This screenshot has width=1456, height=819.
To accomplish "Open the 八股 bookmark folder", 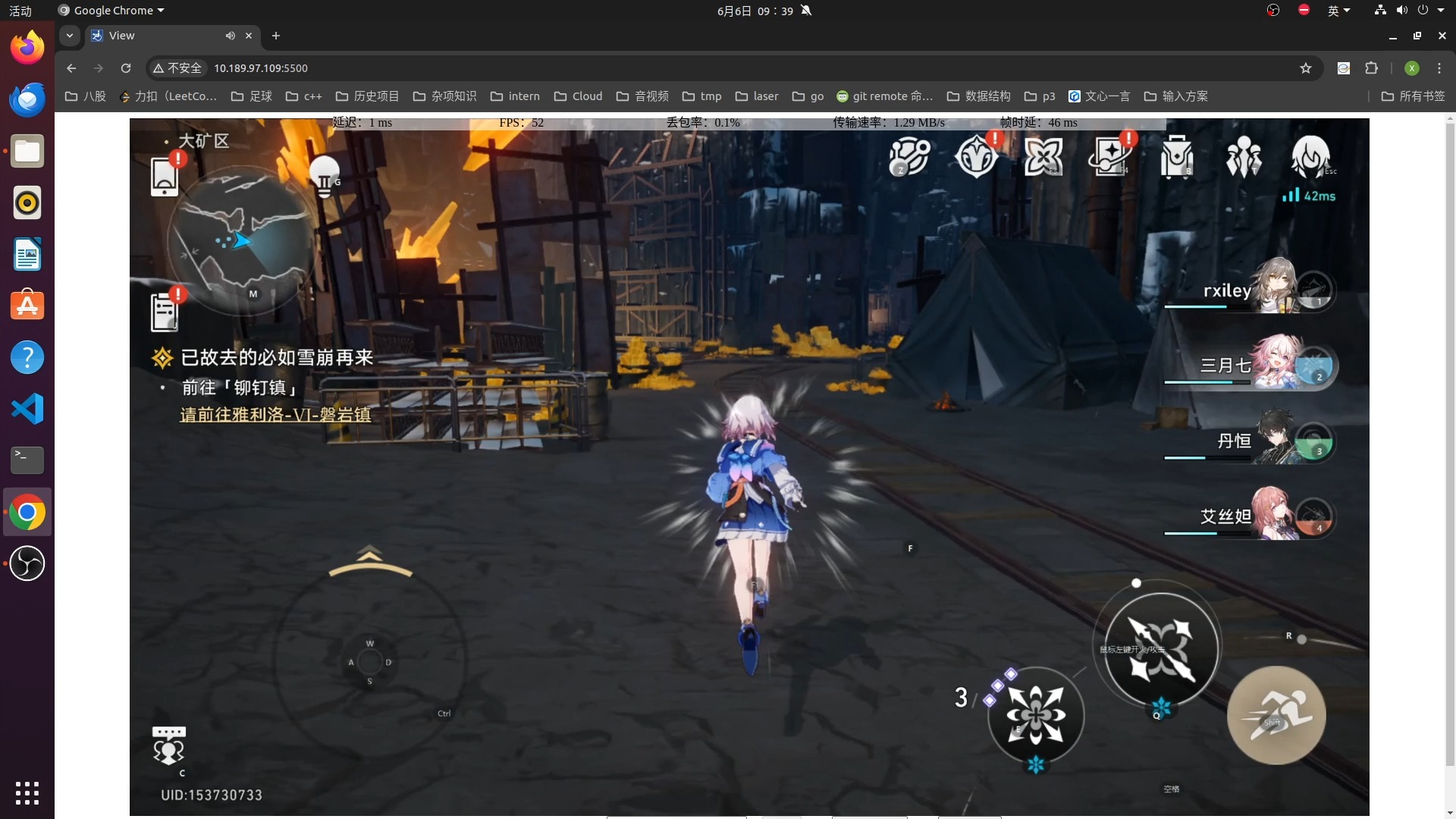I will [86, 96].
